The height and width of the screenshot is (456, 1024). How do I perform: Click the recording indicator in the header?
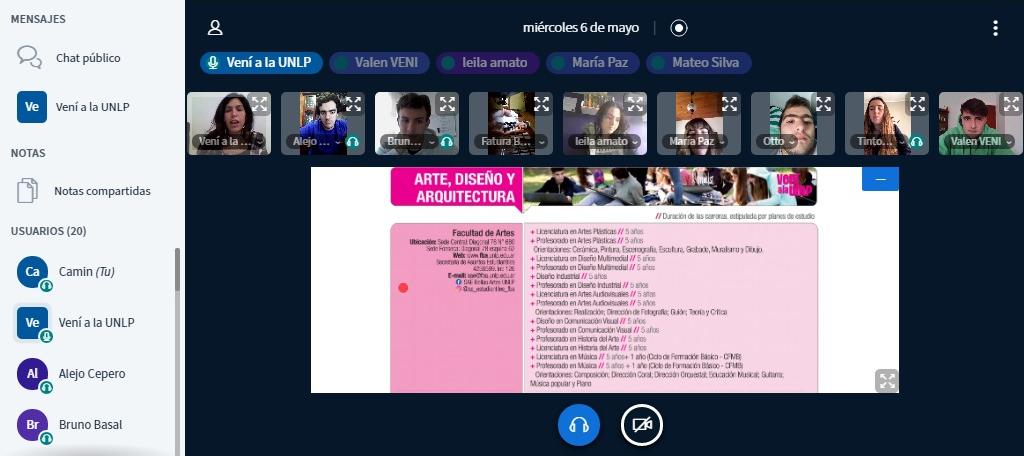point(679,28)
